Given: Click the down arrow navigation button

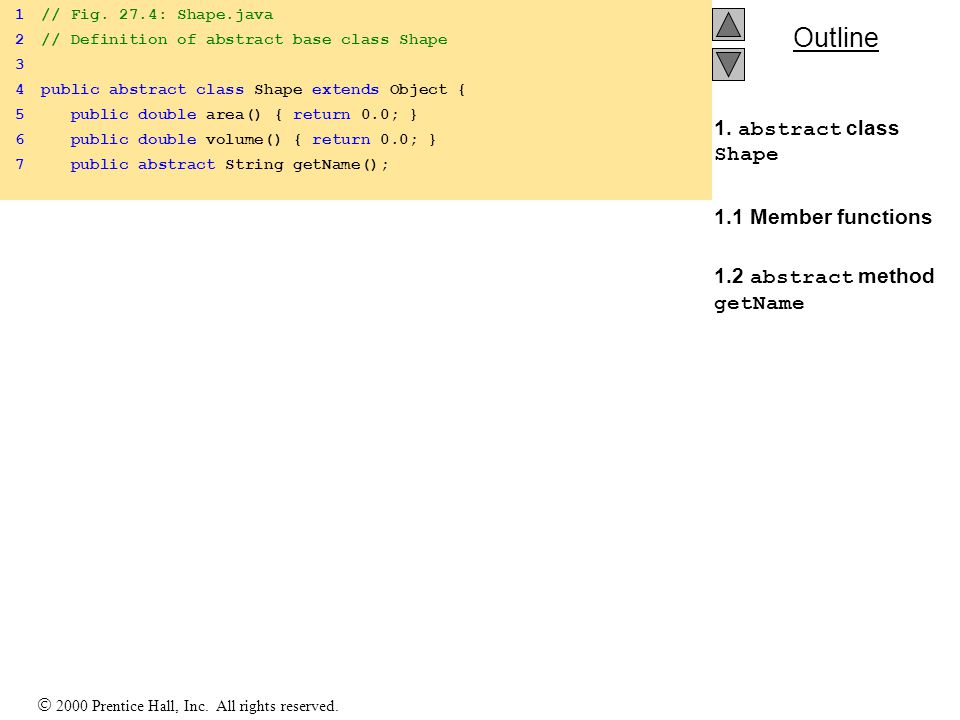Looking at the screenshot, I should click(728, 64).
